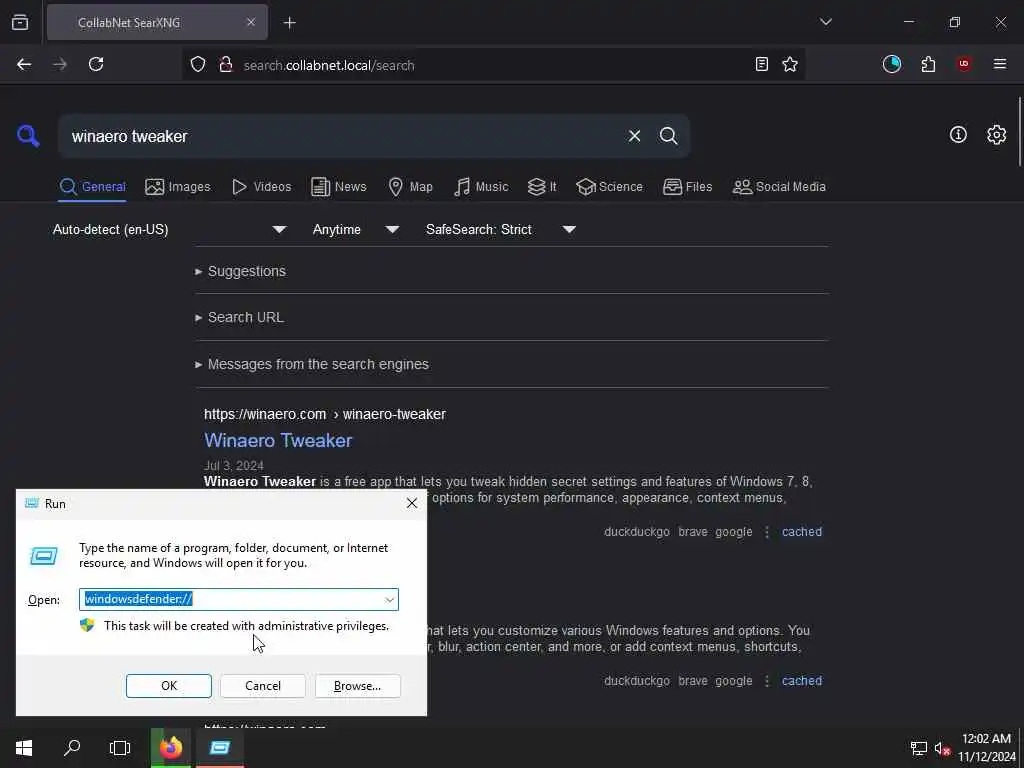Click the Firefox taskbar icon
The width and height of the screenshot is (1024, 768).
[171, 748]
